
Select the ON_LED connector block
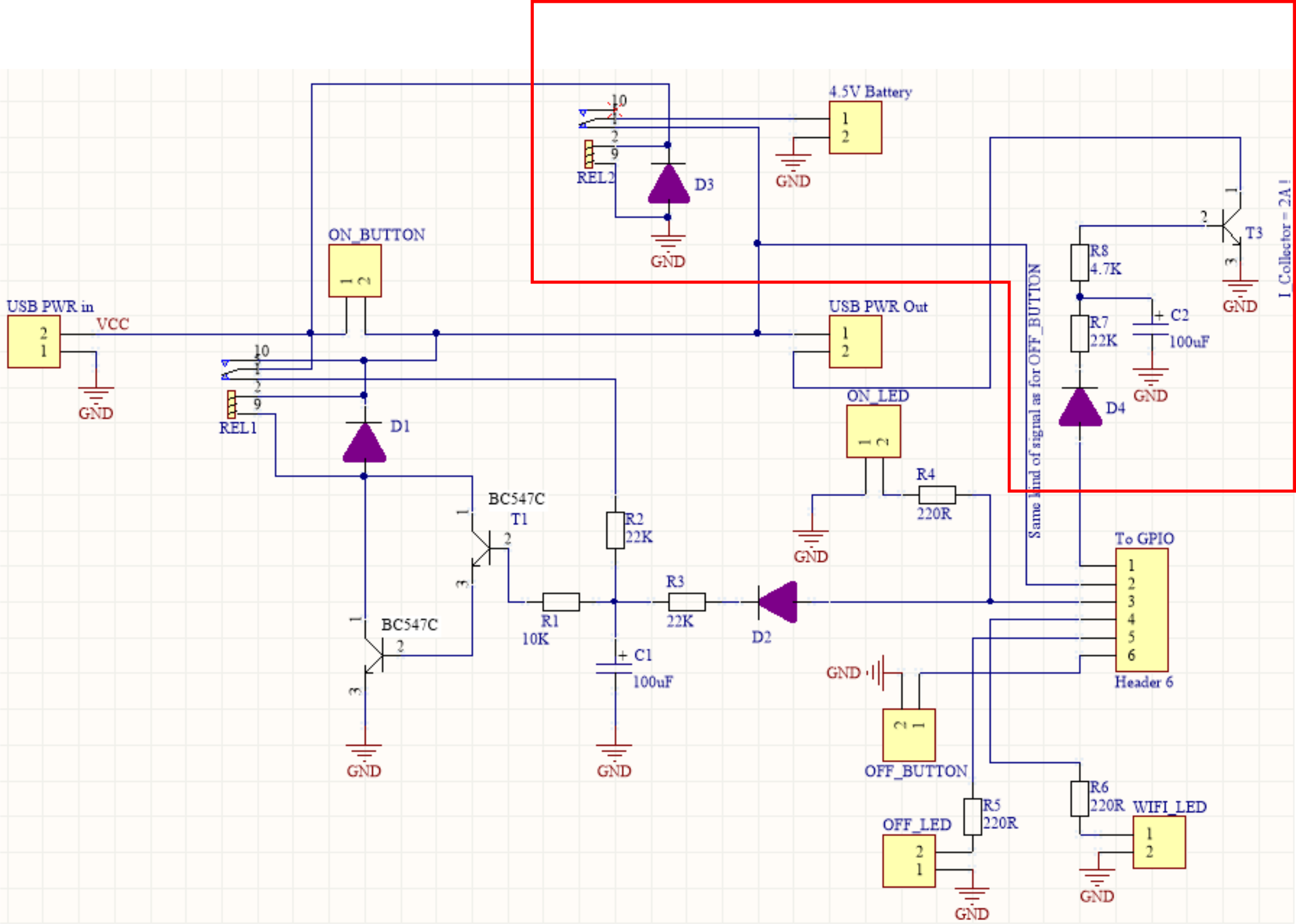873,431
